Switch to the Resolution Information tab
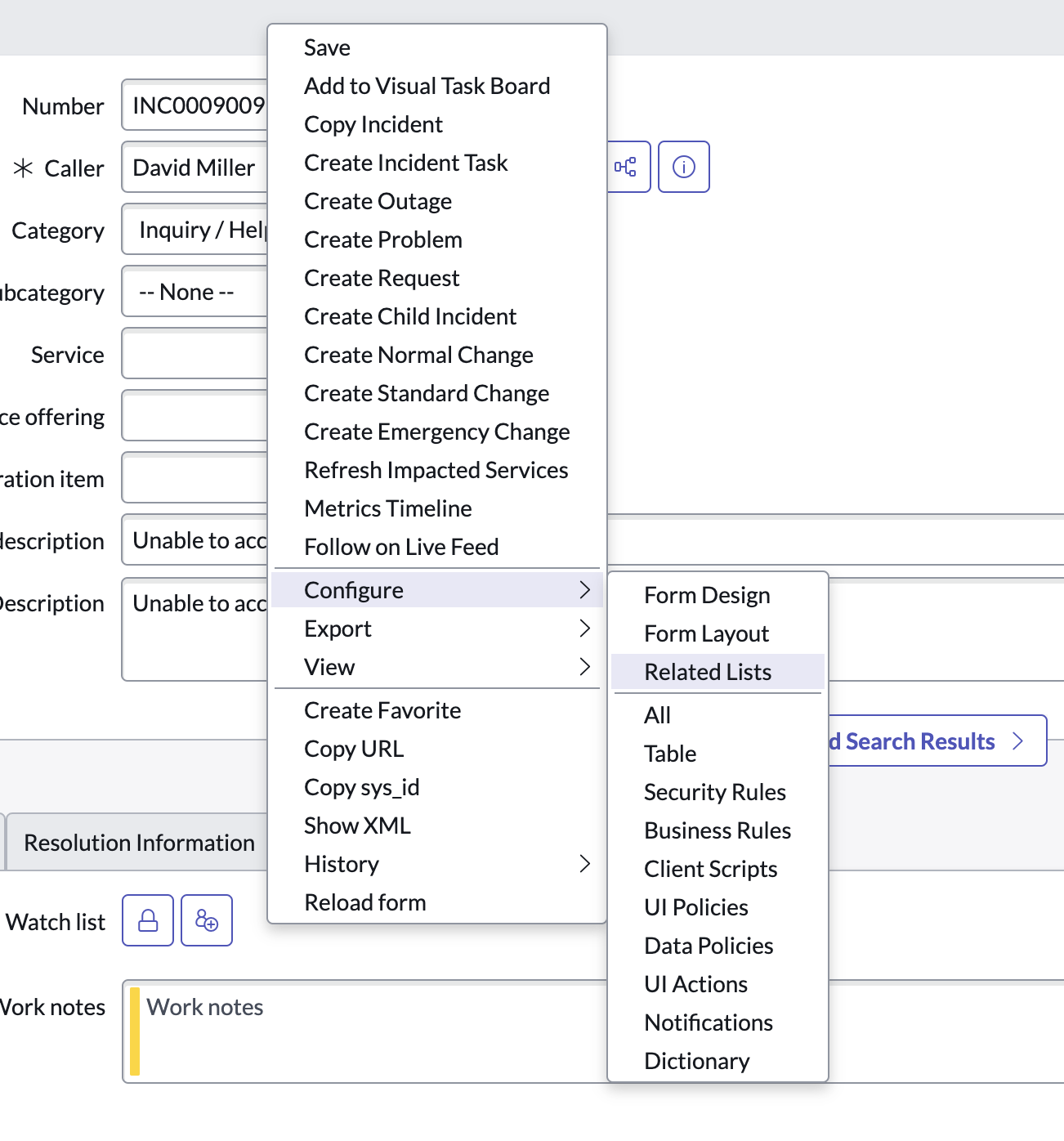 137,842
